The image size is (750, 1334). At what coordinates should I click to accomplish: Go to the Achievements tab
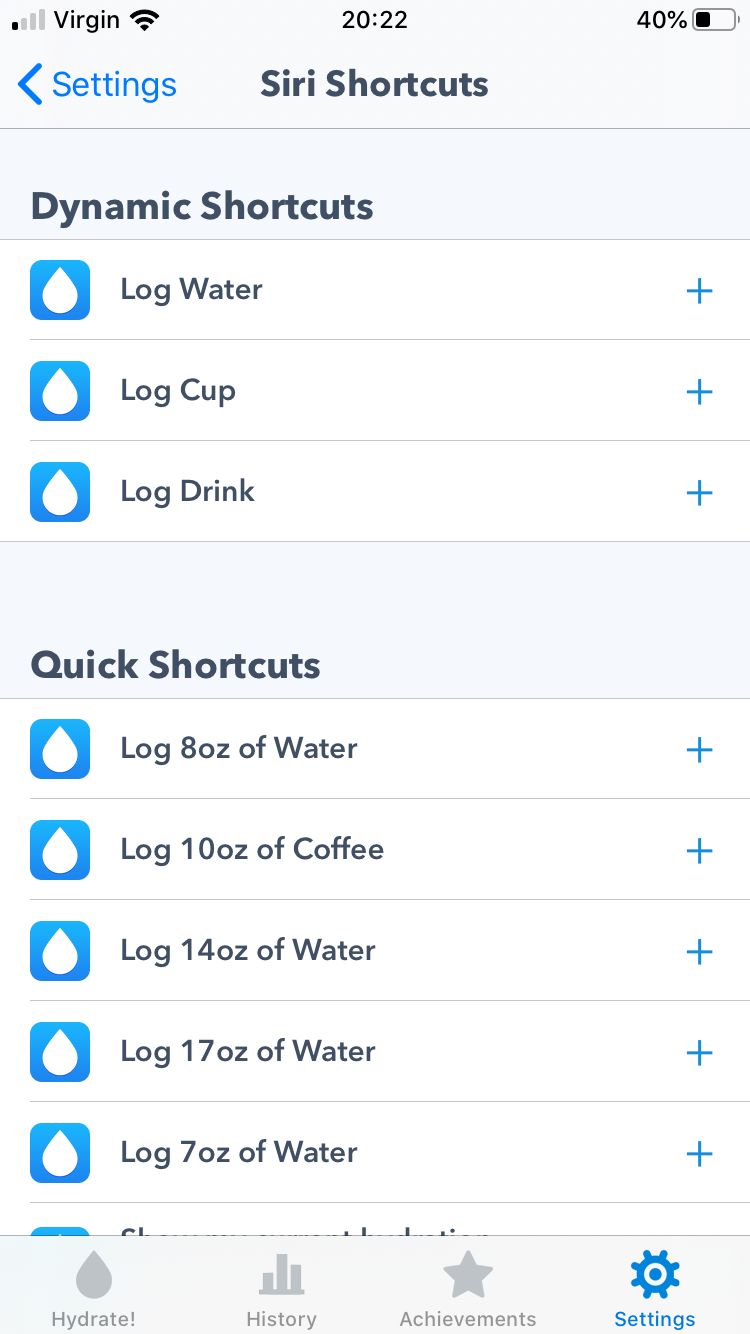coord(468,1290)
